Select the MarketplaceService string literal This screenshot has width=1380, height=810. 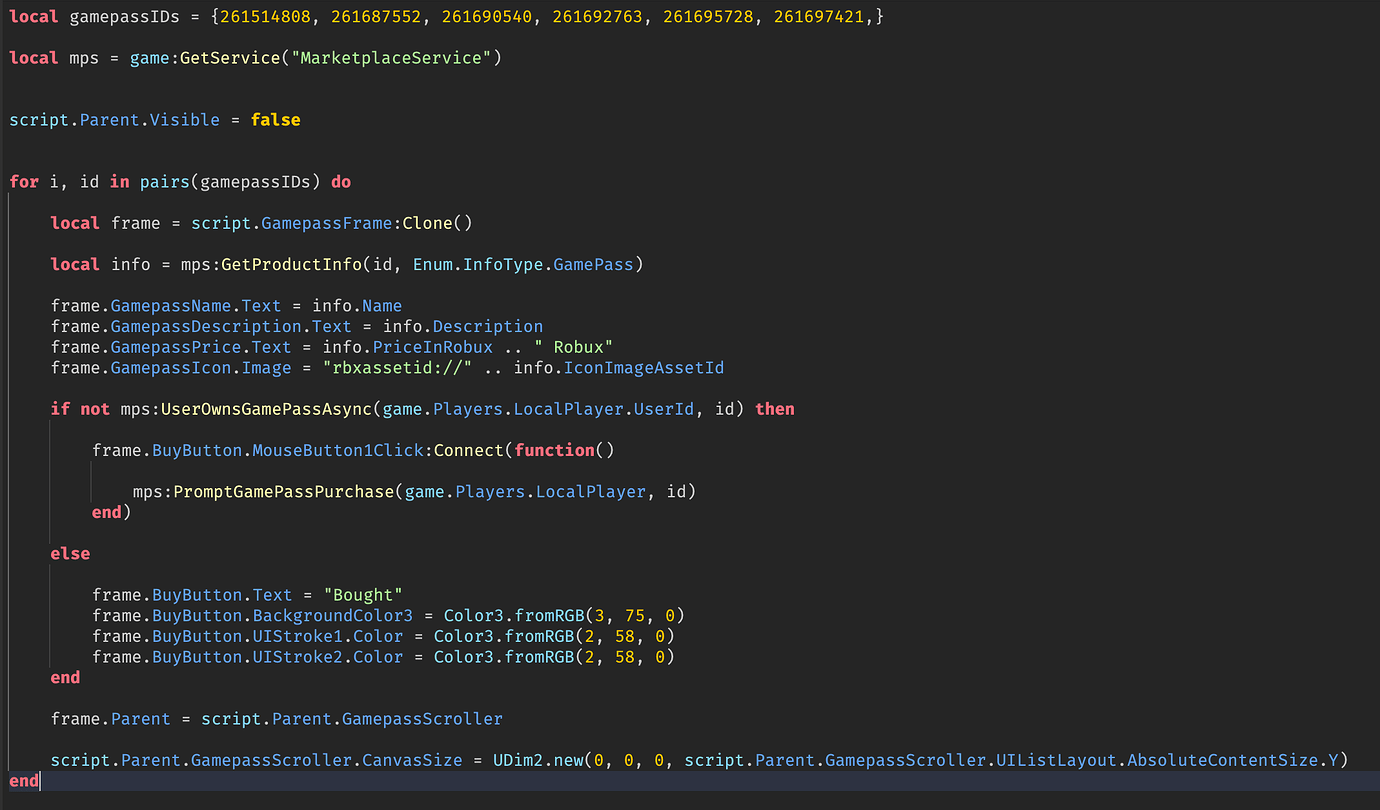point(390,57)
